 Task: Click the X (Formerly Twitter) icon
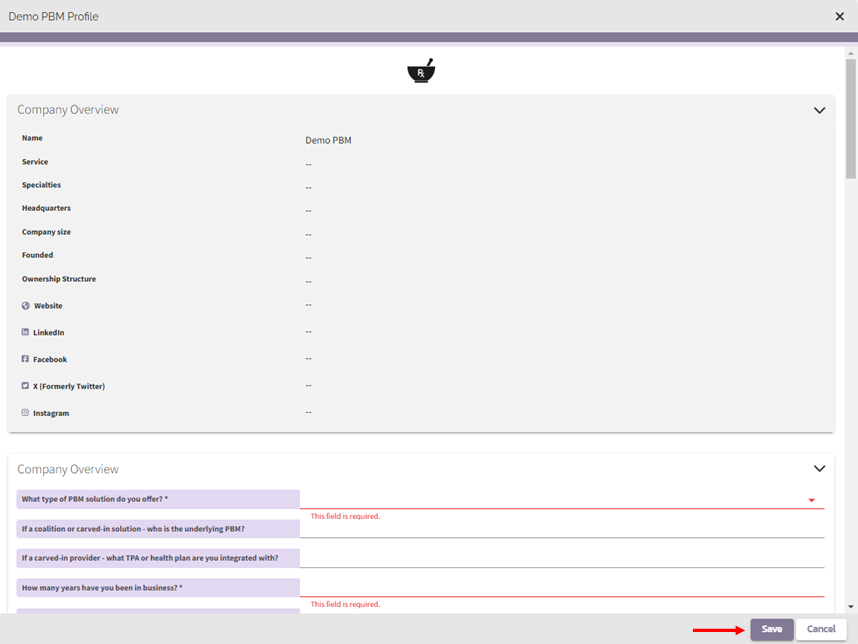(26, 386)
